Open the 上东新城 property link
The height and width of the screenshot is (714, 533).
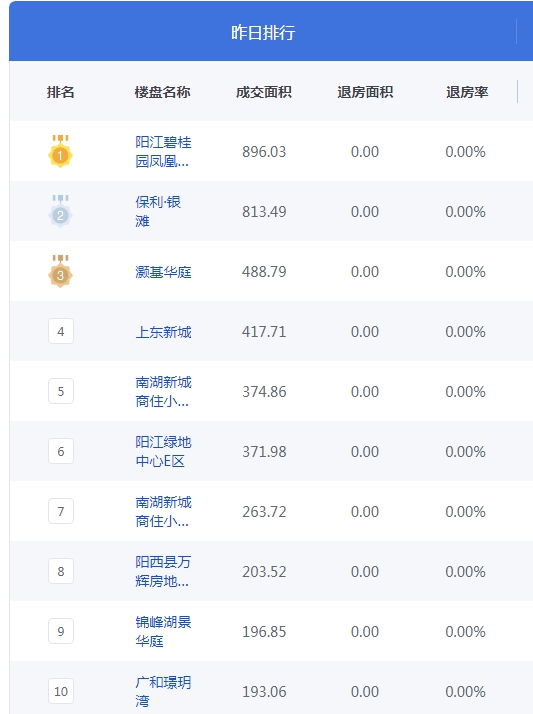point(163,332)
